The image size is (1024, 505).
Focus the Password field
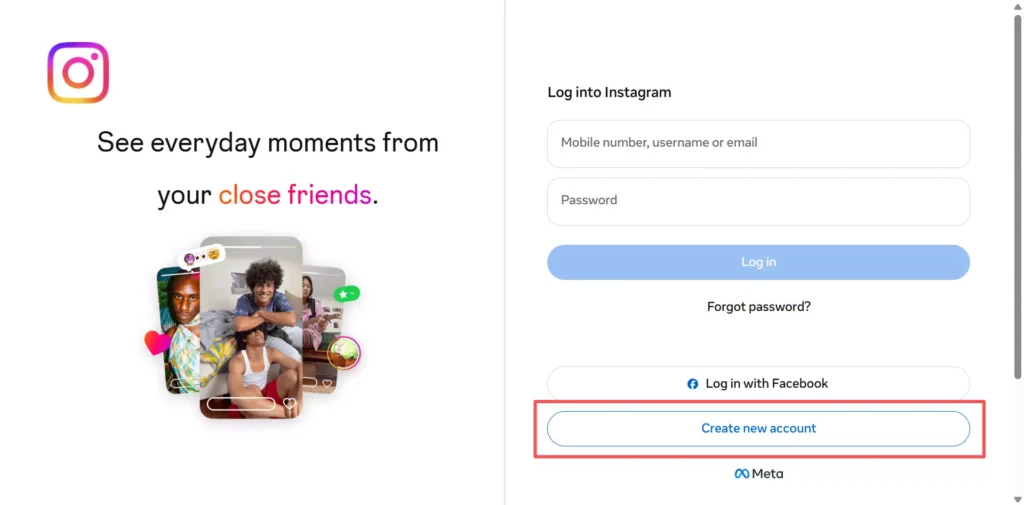[x=758, y=201]
